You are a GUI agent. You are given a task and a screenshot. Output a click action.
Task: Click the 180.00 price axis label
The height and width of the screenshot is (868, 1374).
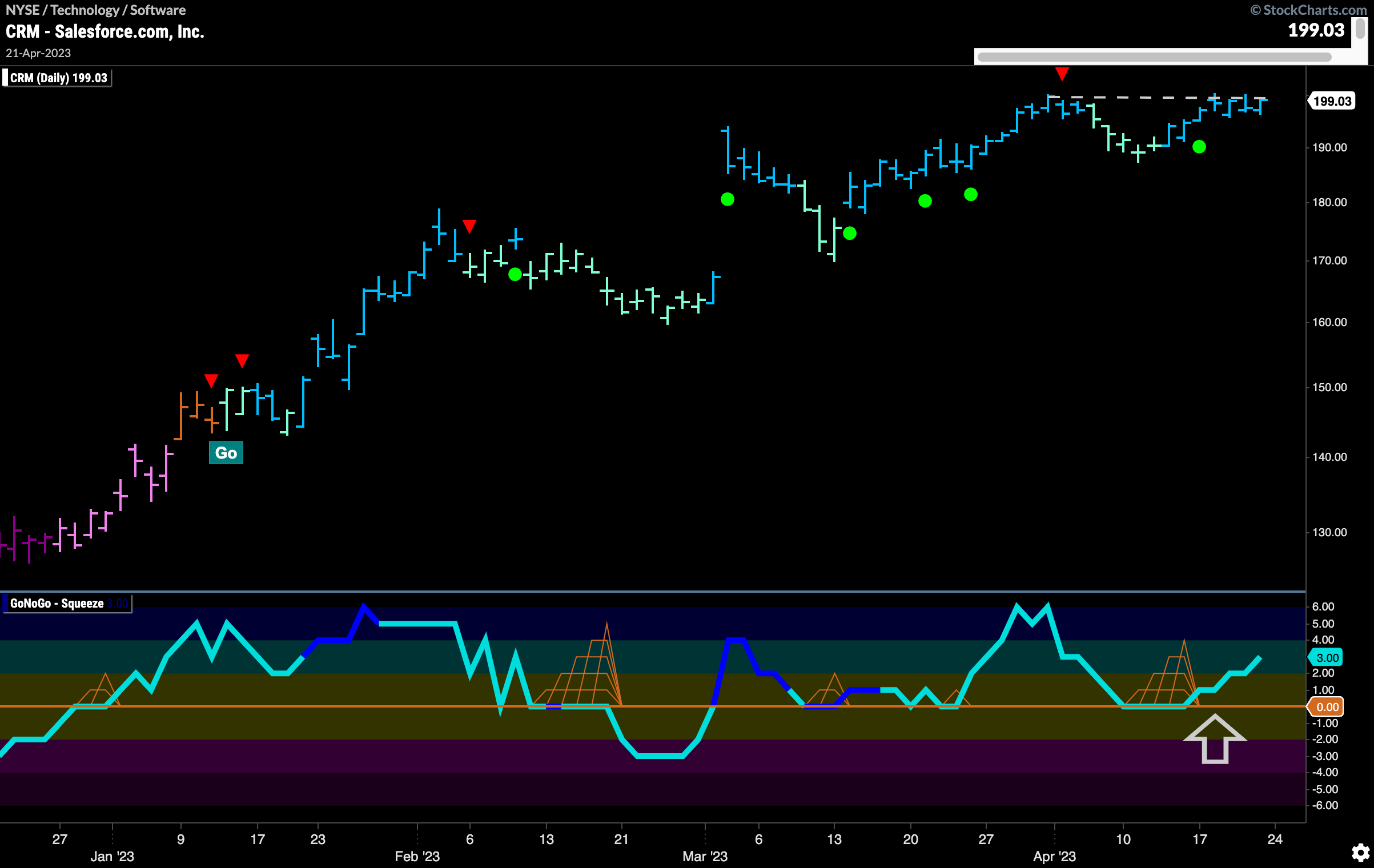pos(1329,202)
